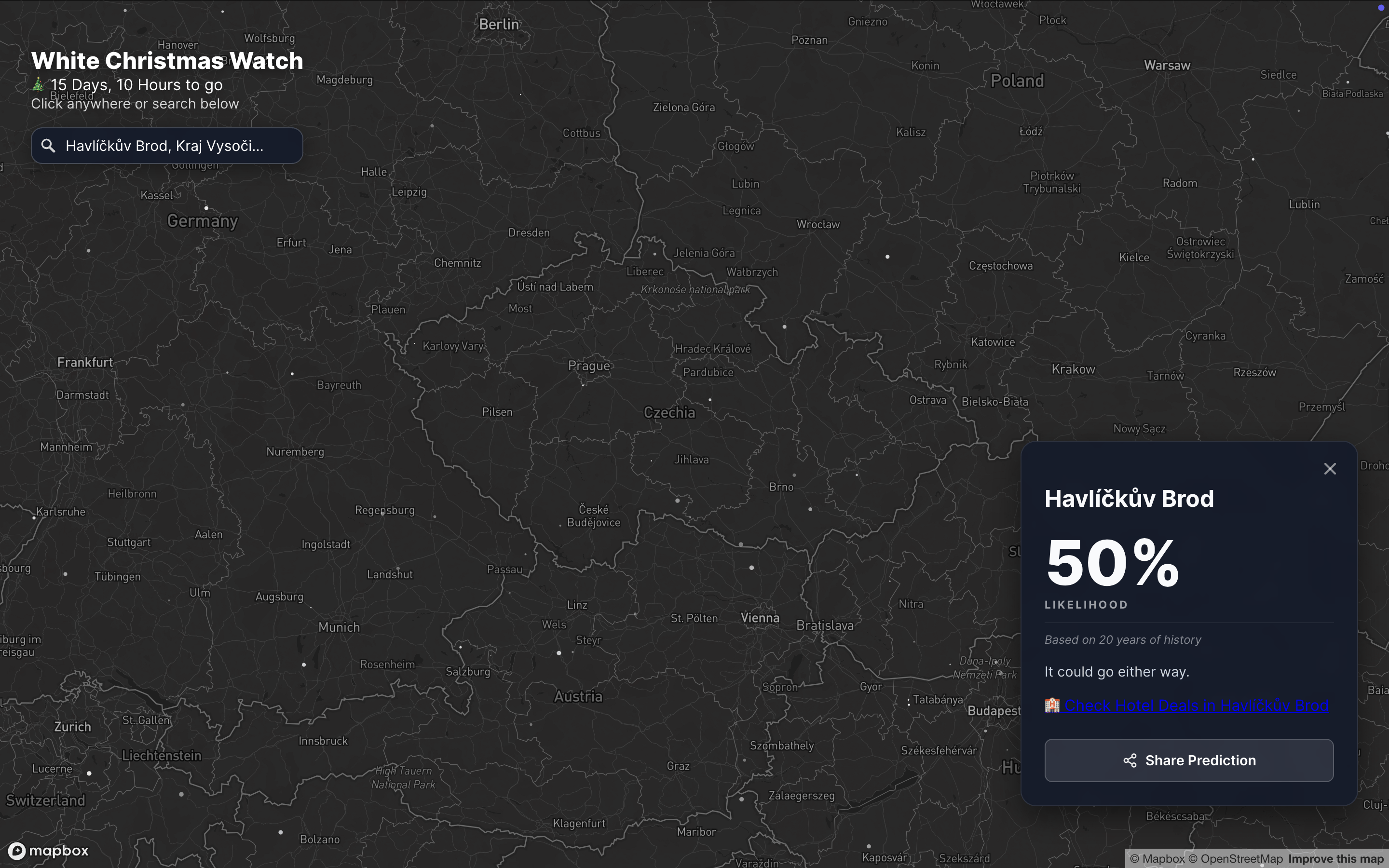Image resolution: width=1389 pixels, height=868 pixels.
Task: Open the Check Hotel Deals link
Action: pyautogui.click(x=1196, y=705)
